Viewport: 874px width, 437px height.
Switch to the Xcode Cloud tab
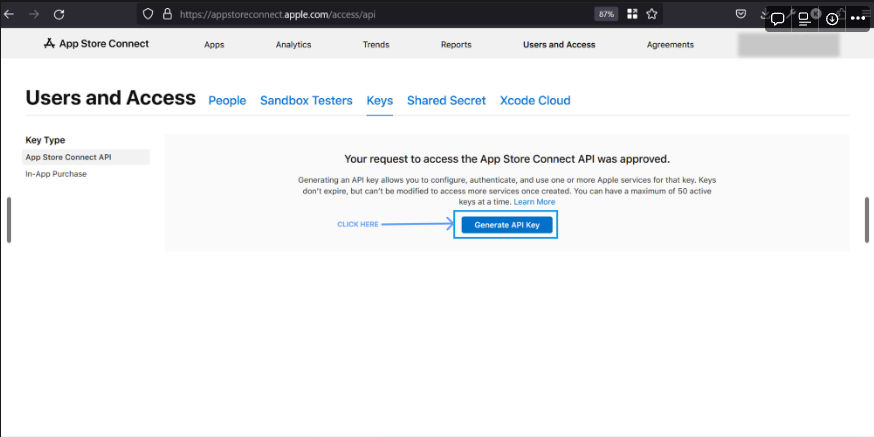pos(535,101)
